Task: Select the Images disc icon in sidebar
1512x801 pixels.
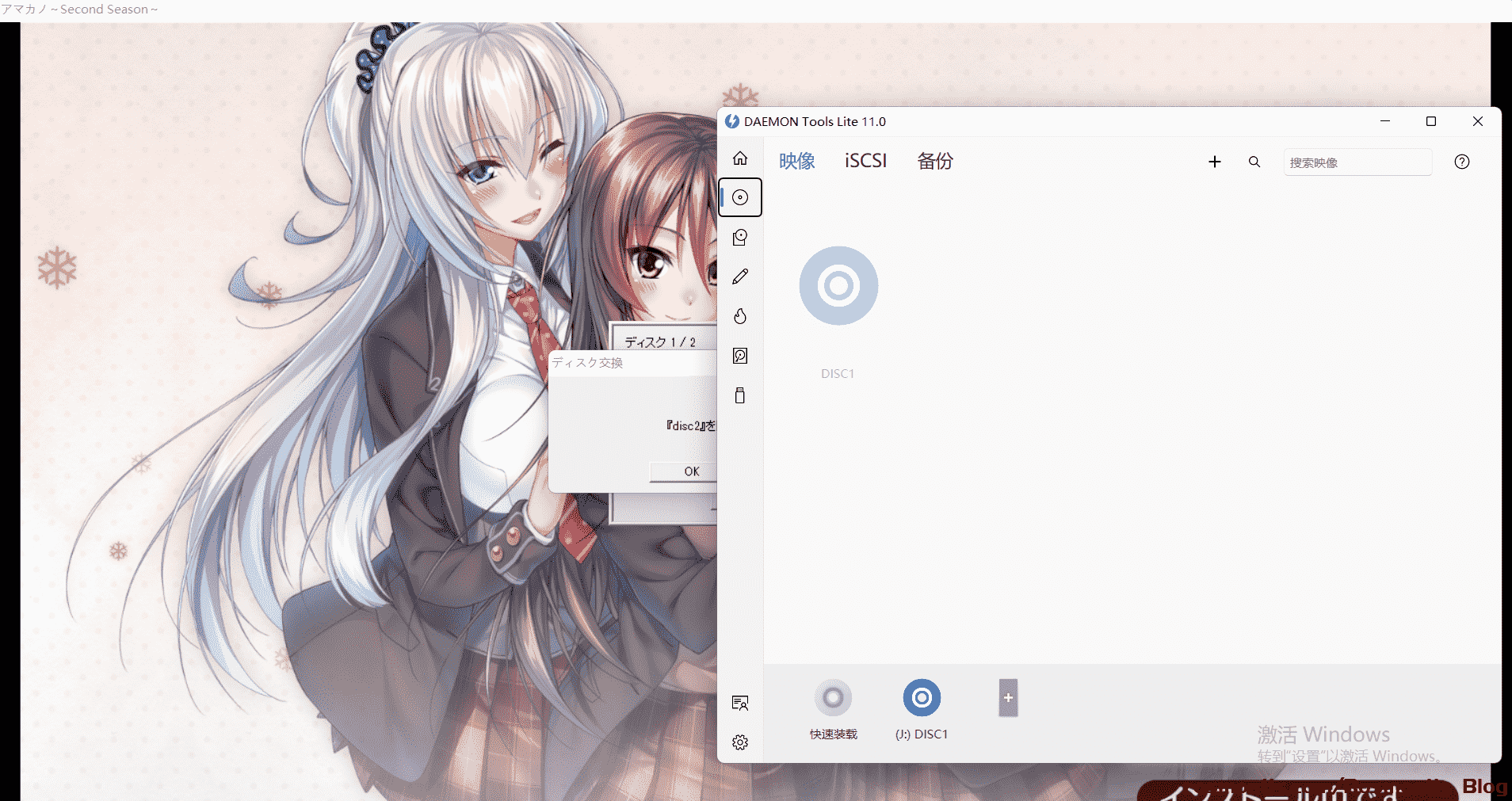Action: (x=740, y=197)
